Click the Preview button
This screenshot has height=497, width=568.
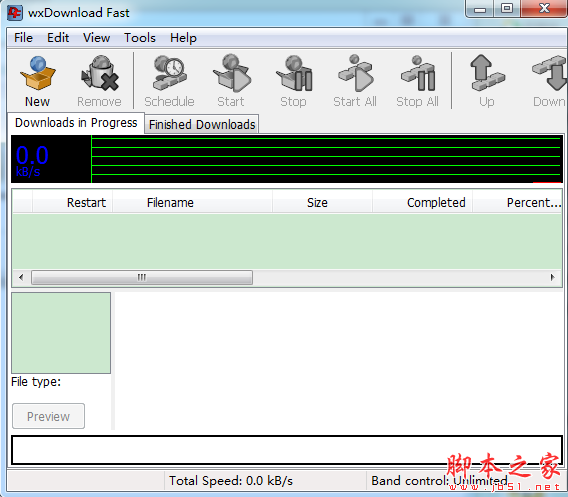coord(49,416)
